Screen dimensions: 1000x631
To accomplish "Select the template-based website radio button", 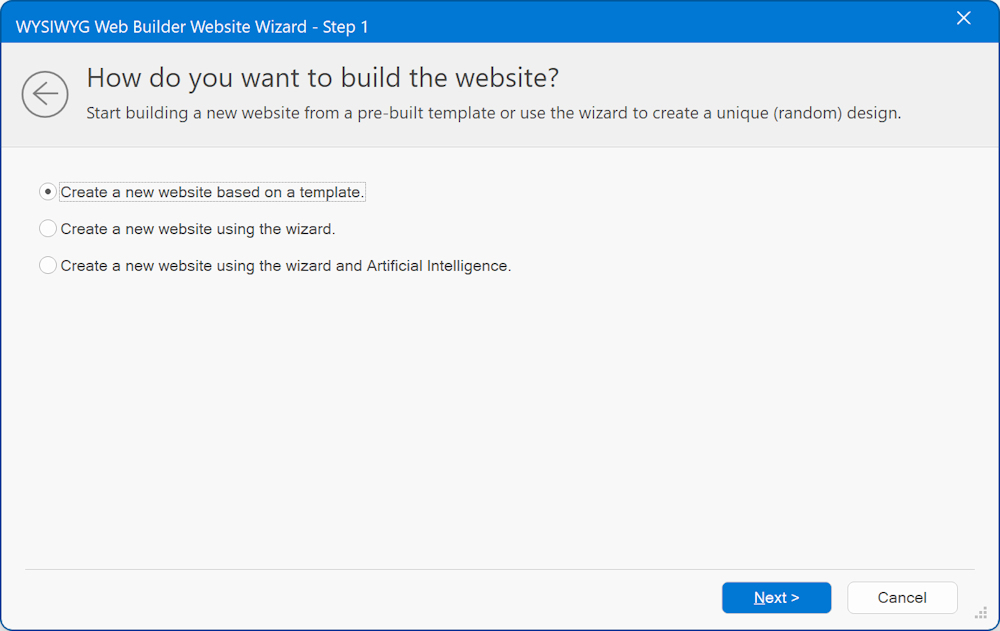I will [48, 192].
